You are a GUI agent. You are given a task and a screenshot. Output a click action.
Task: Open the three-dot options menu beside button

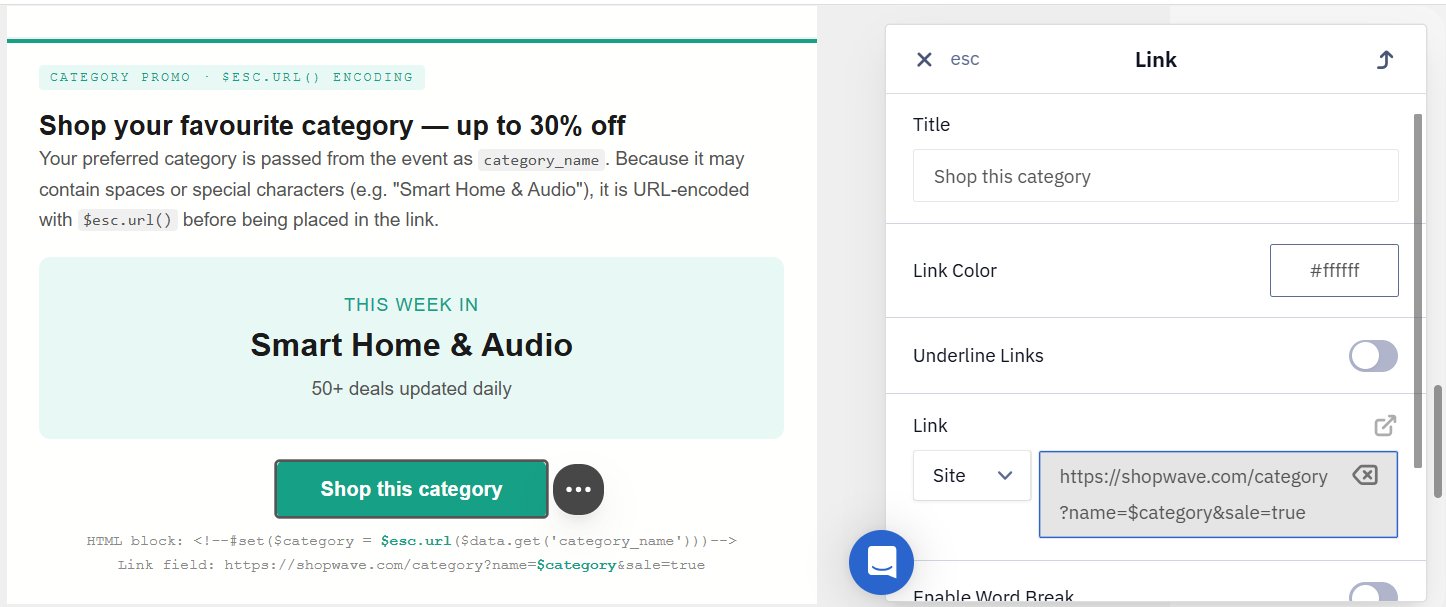click(x=578, y=489)
